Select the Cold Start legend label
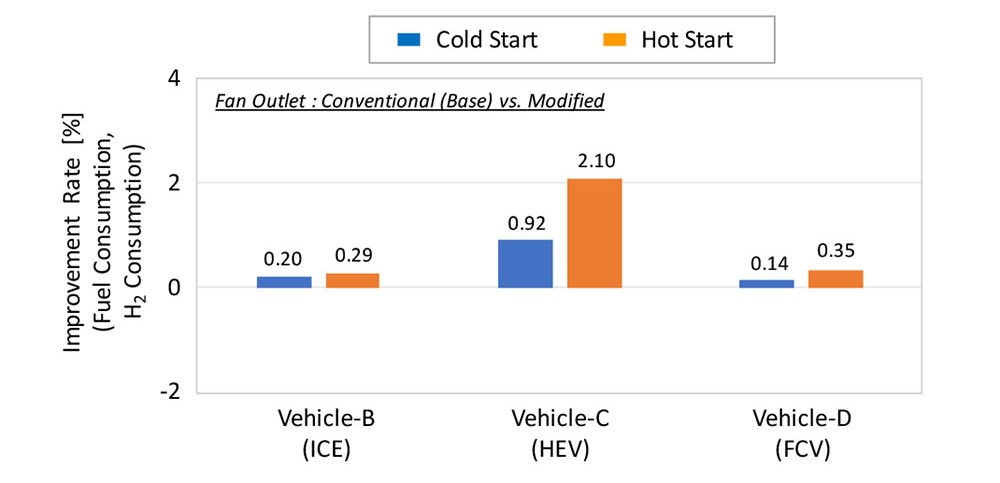 [486, 40]
